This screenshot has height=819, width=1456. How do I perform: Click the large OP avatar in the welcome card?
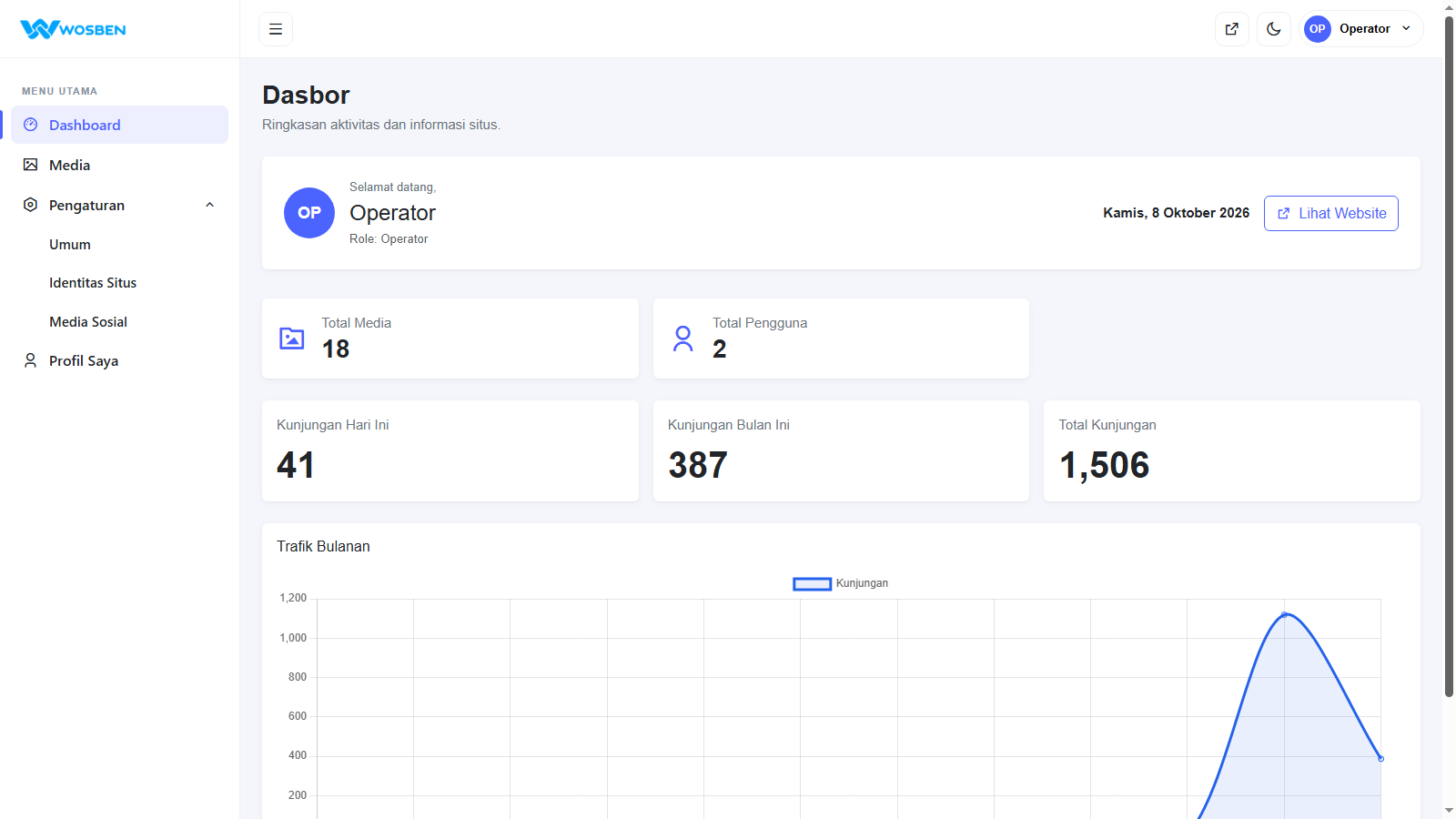point(309,213)
